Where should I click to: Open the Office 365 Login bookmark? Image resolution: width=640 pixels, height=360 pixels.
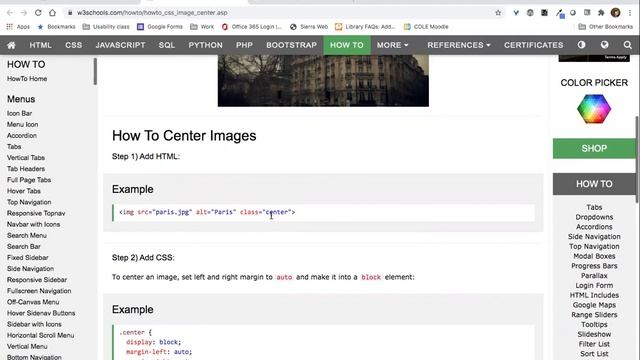252,27
